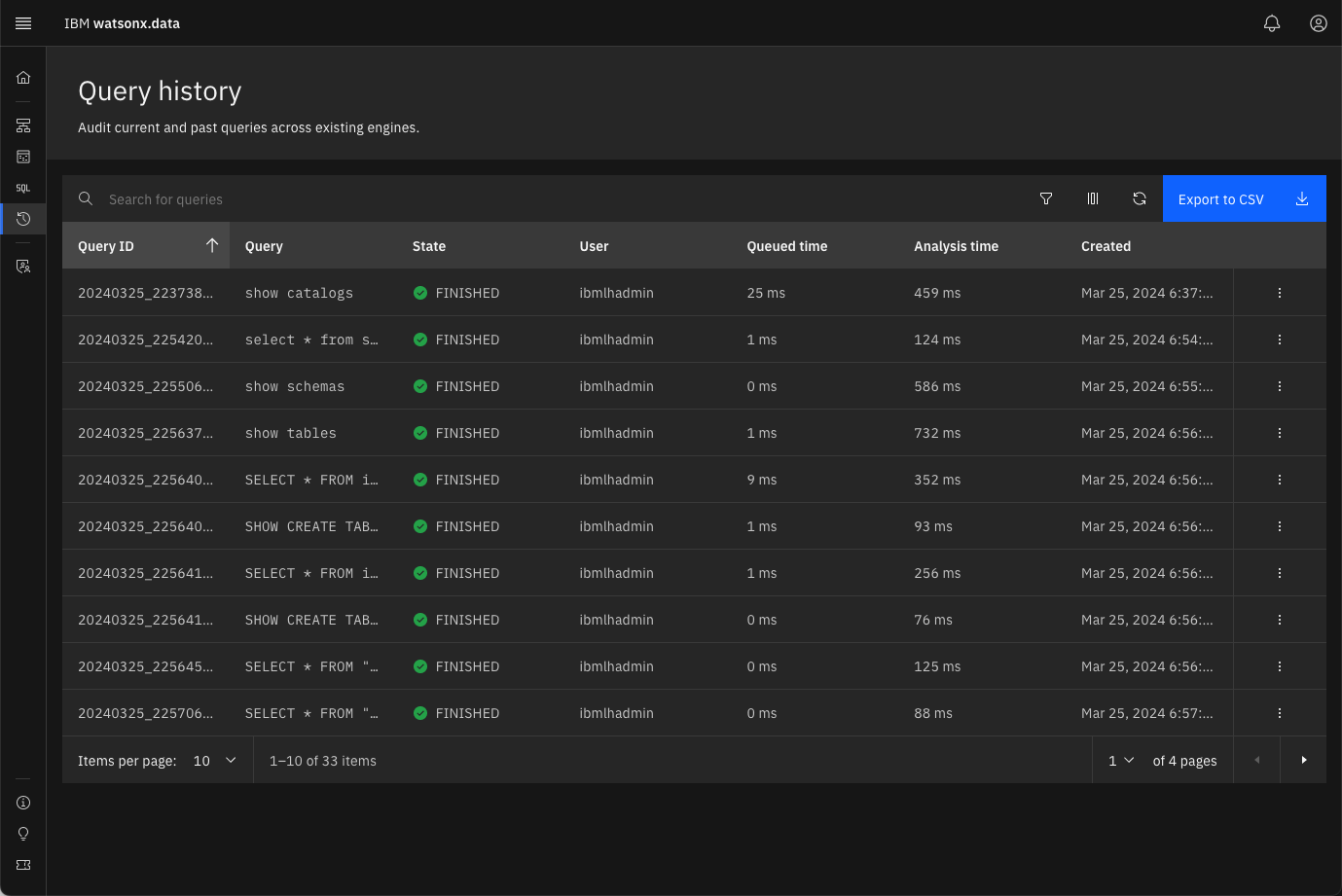The height and width of the screenshot is (896, 1342).
Task: Open overflow menu for show schemas row
Action: [x=1280, y=386]
